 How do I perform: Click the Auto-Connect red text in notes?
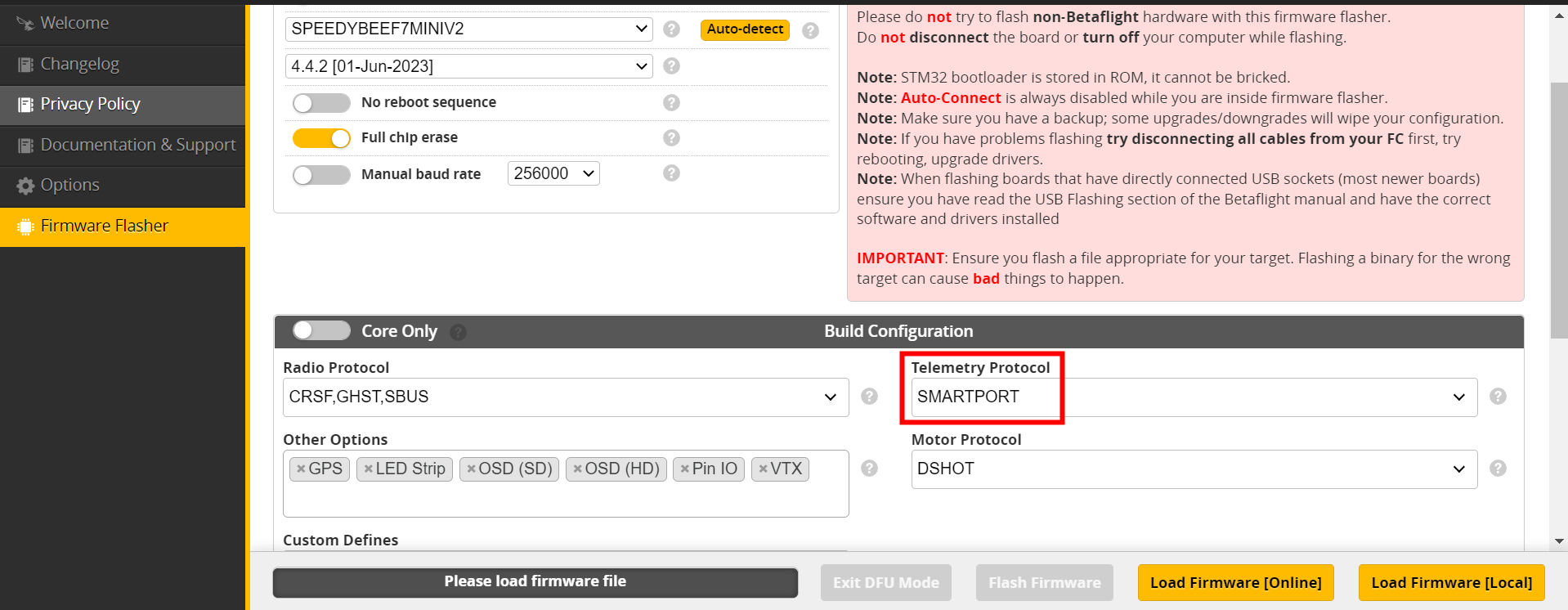(951, 98)
